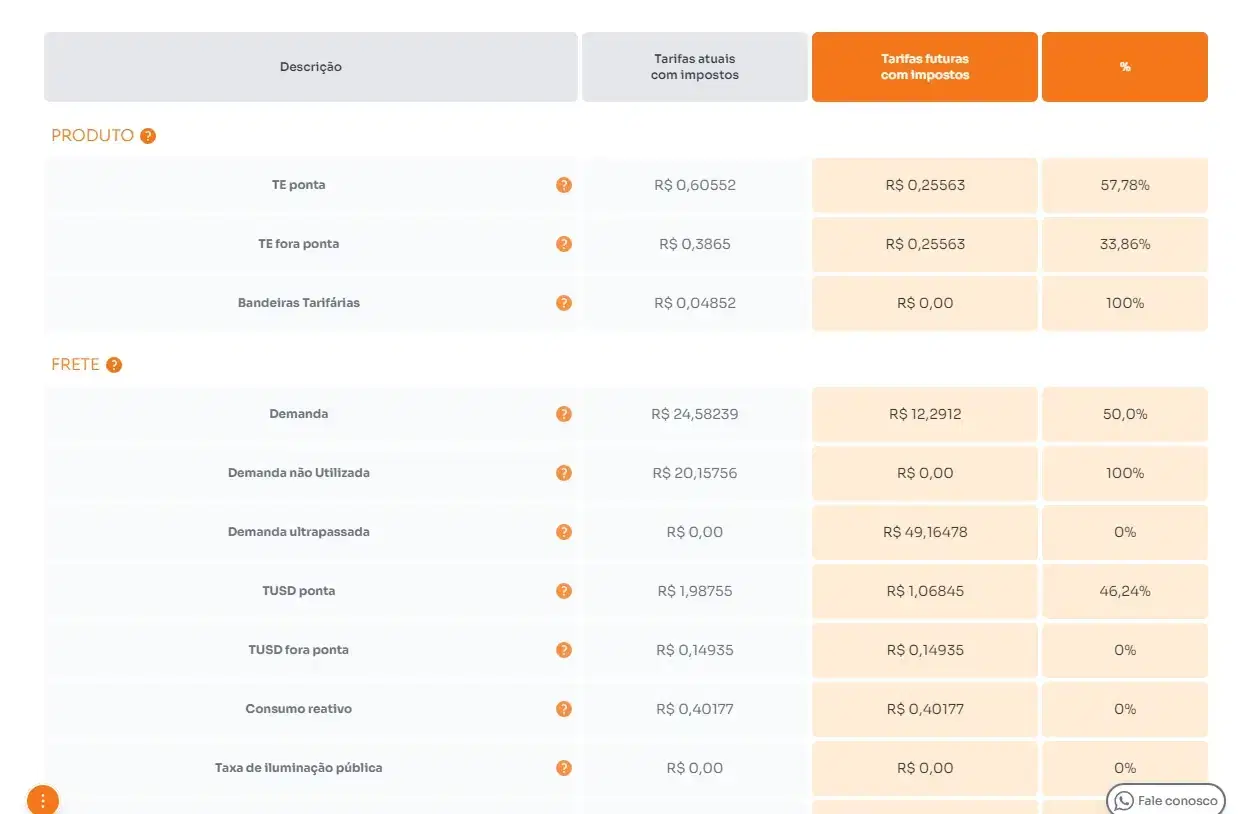Viewport: 1249px width, 814px height.
Task: Open help for Demanda não Utilizada
Action: [x=564, y=473]
